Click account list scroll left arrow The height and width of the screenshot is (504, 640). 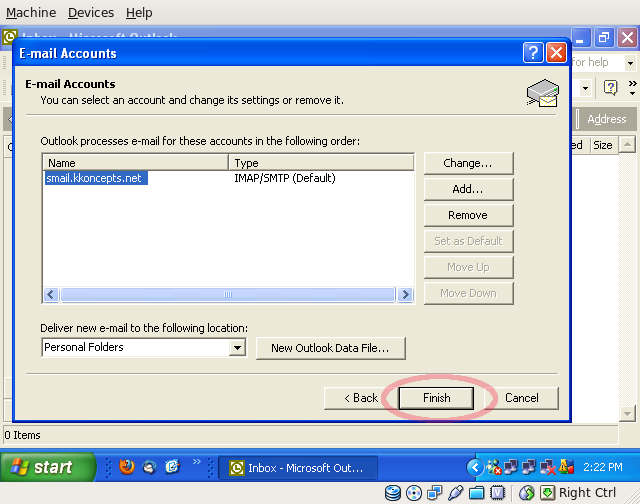51,294
